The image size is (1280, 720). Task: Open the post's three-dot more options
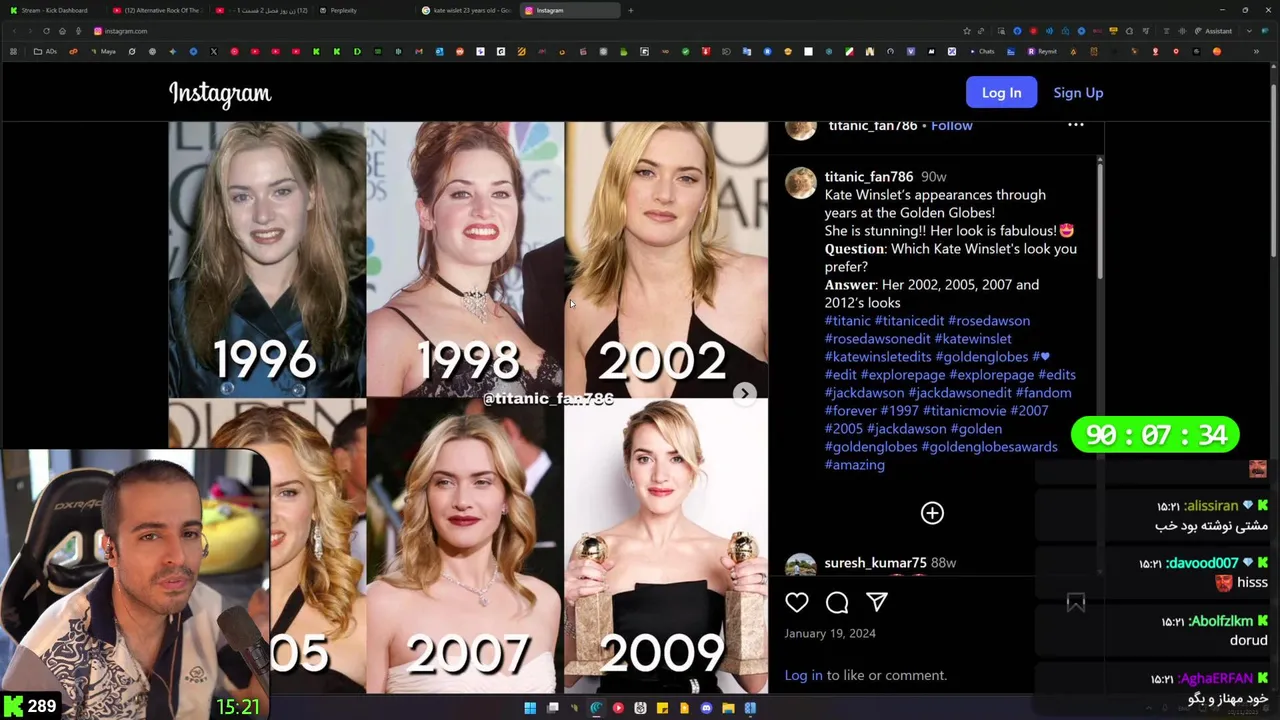(x=1076, y=125)
